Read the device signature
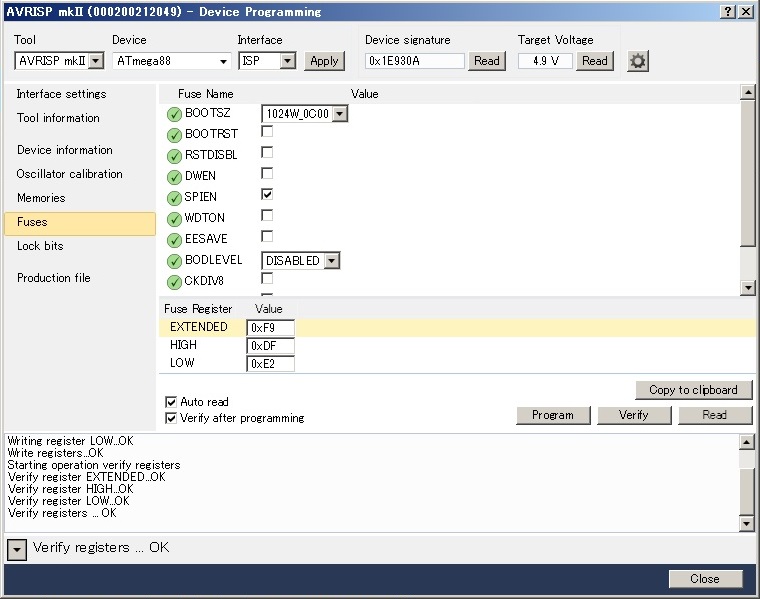The width and height of the screenshot is (760, 599). tap(487, 61)
